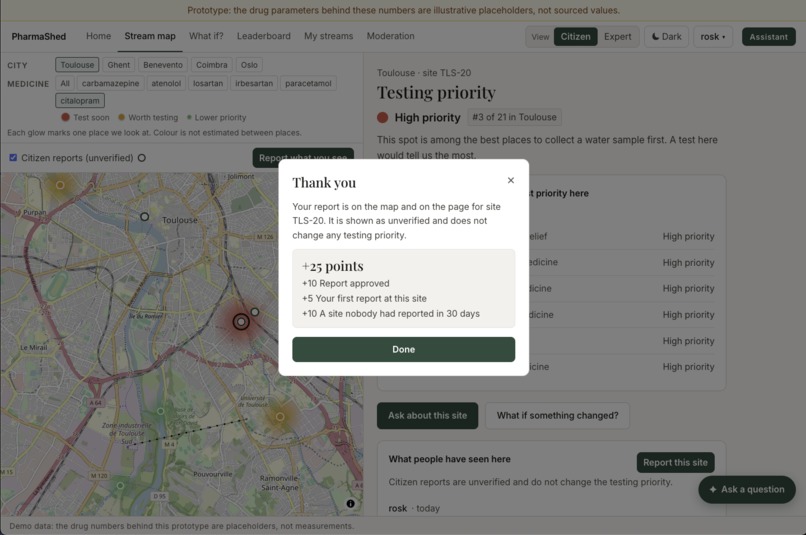Screen dimensions: 806x535
Task: Click Report this site button
Action: point(675,463)
